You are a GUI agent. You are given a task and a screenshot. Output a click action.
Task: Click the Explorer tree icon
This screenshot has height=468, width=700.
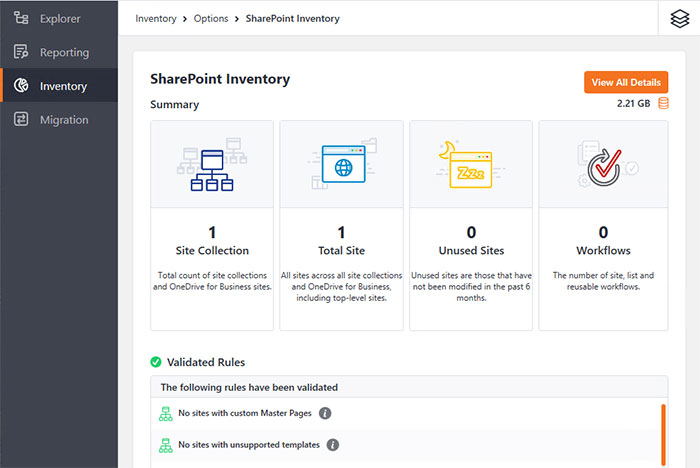tap(21, 18)
